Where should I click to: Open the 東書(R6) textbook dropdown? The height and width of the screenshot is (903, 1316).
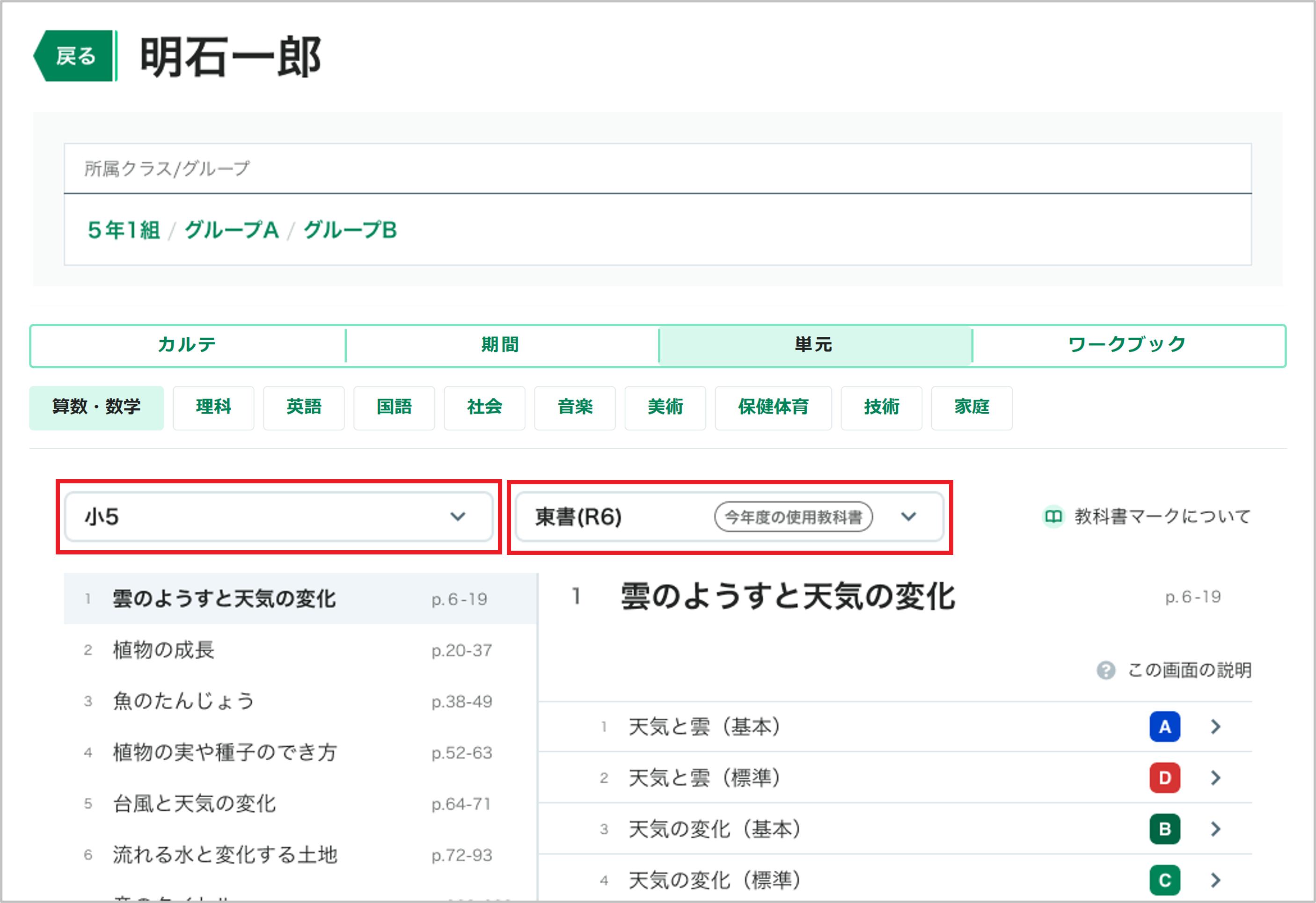pyautogui.click(x=729, y=517)
